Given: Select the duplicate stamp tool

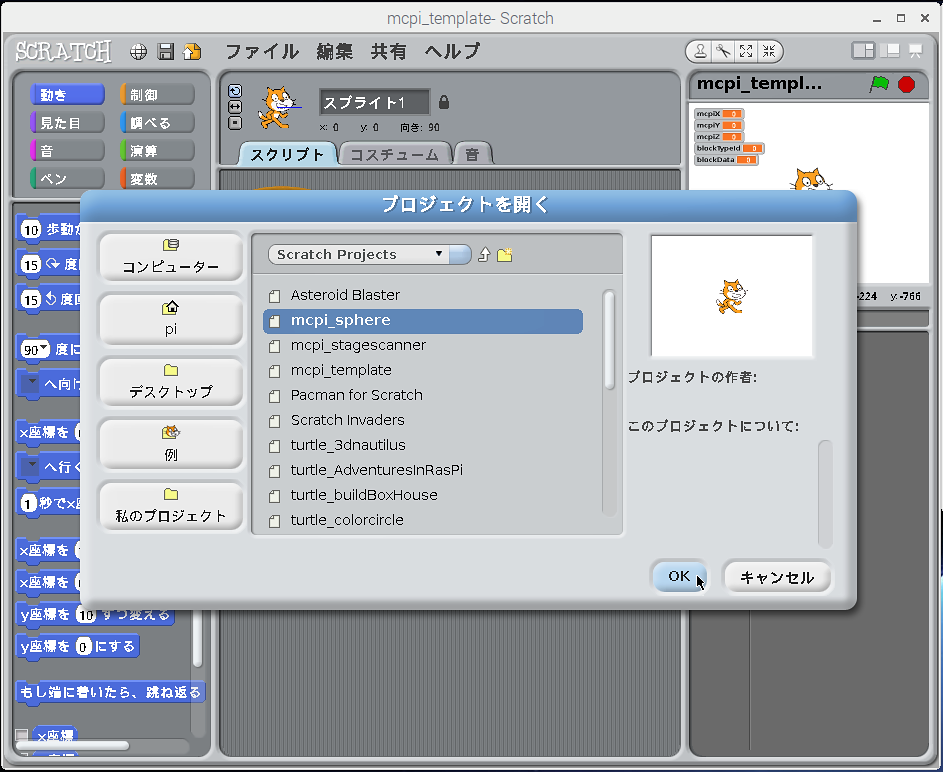Looking at the screenshot, I should (x=700, y=52).
